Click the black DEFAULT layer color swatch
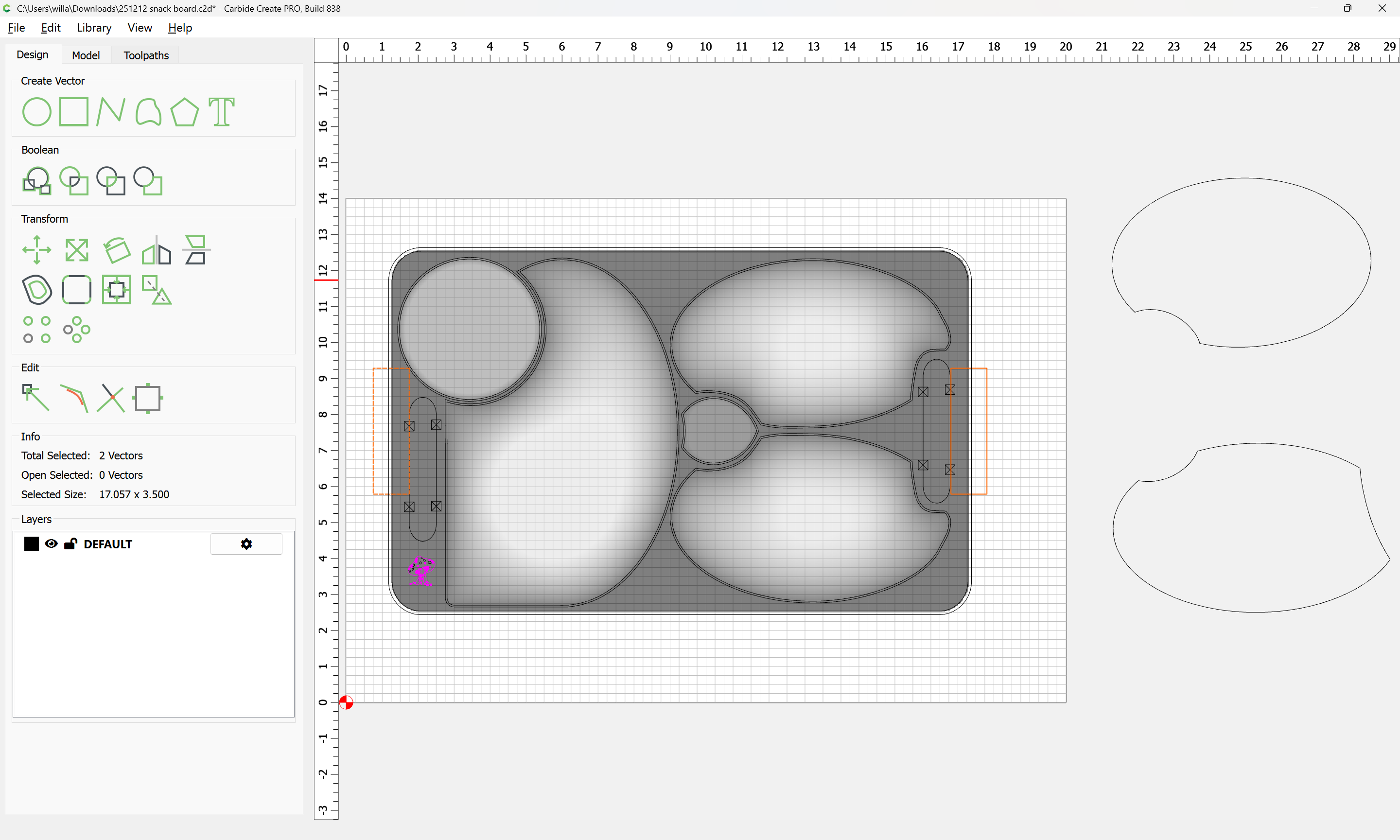The width and height of the screenshot is (1400, 840). point(31,544)
